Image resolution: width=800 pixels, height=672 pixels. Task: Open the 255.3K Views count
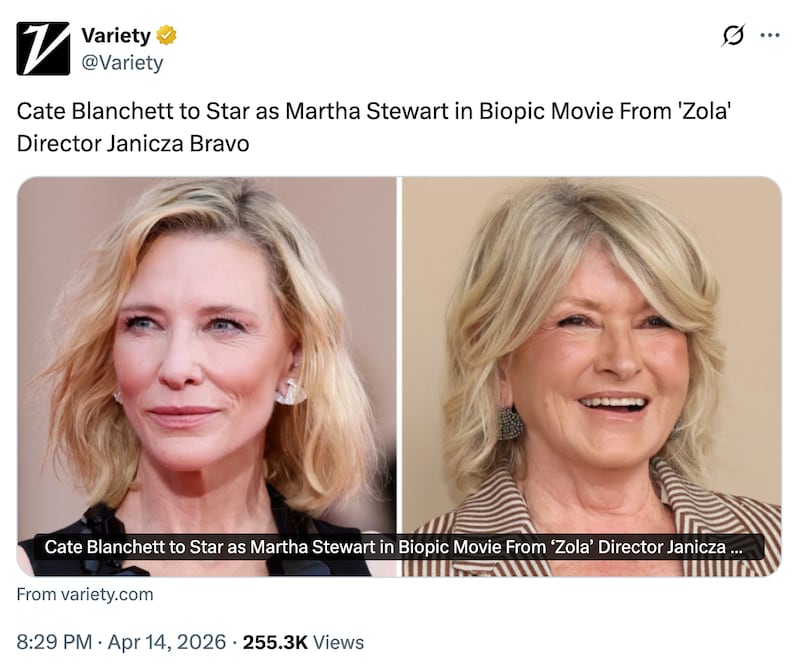274,642
